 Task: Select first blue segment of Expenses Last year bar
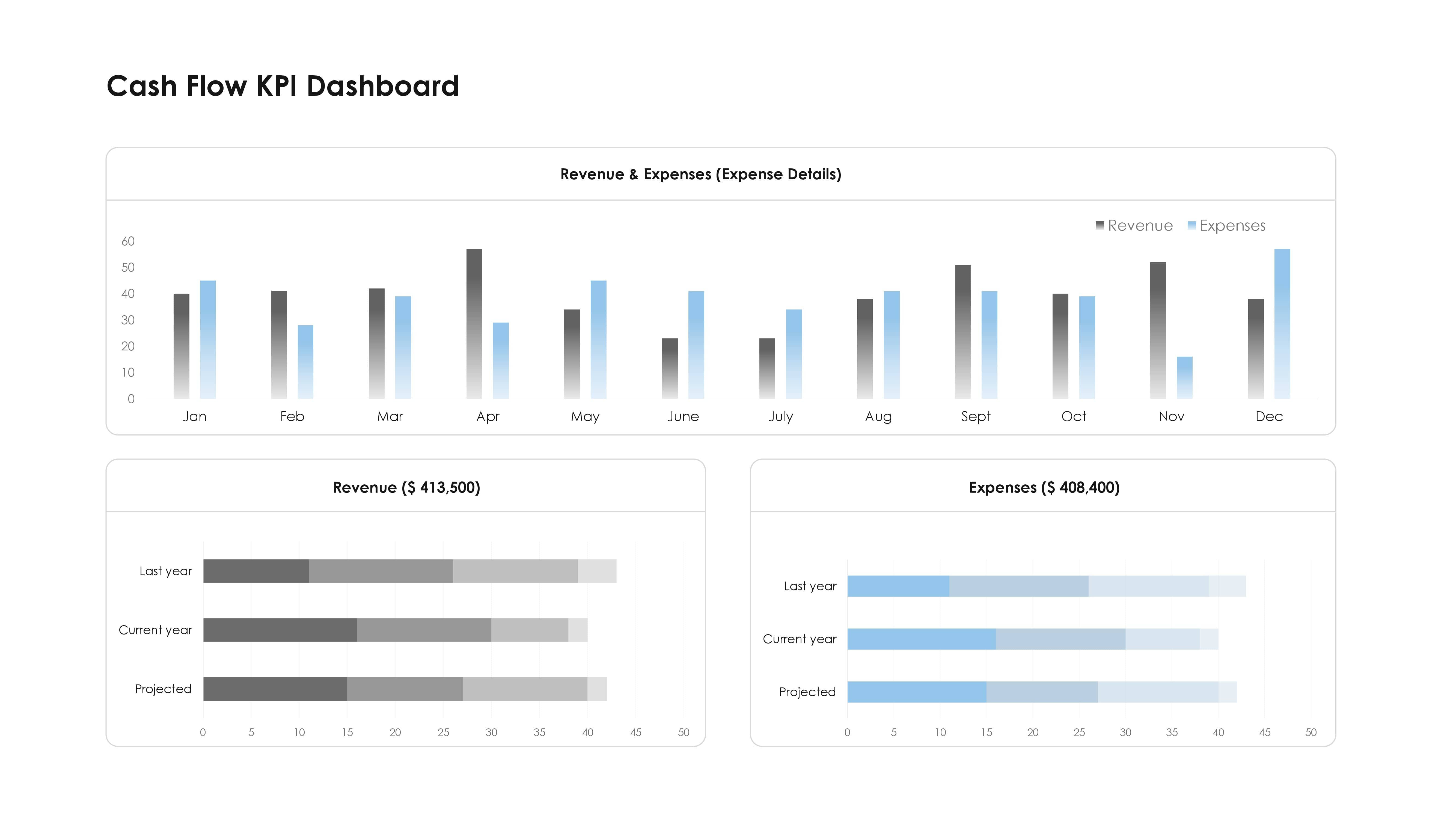tap(898, 586)
